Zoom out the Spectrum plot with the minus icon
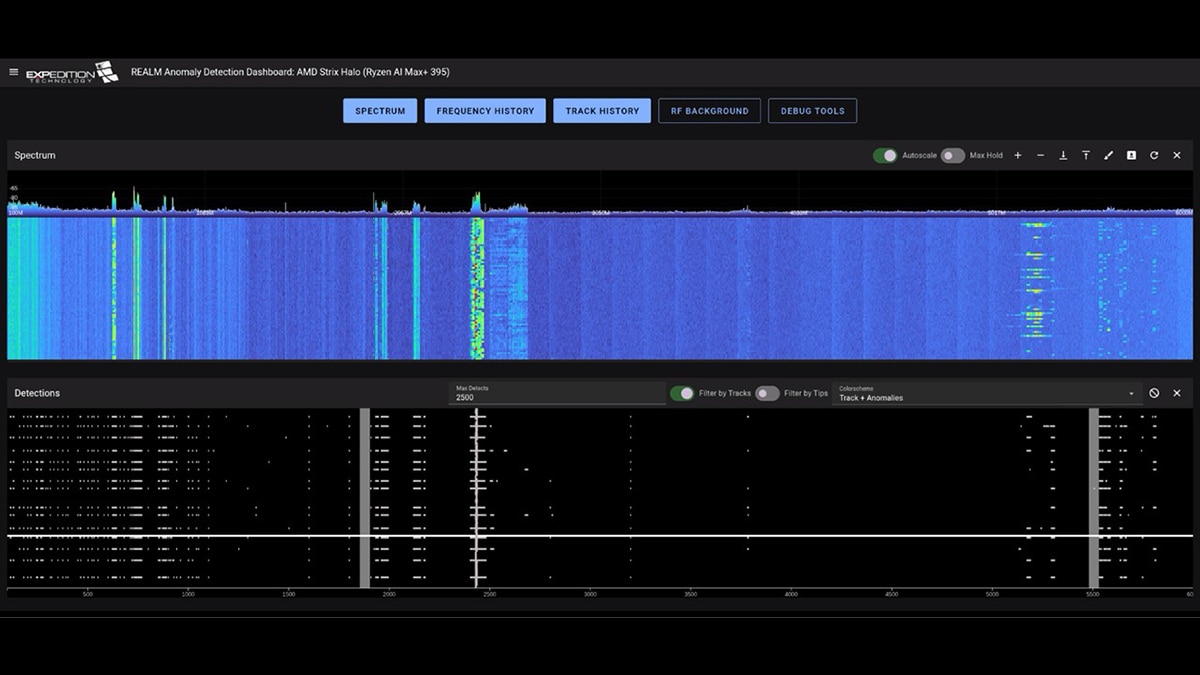Viewport: 1200px width, 675px height. coord(1040,155)
